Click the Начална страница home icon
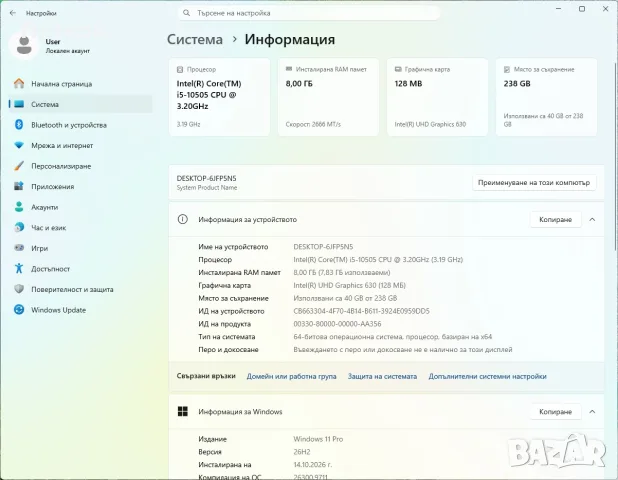 pyautogui.click(x=19, y=84)
